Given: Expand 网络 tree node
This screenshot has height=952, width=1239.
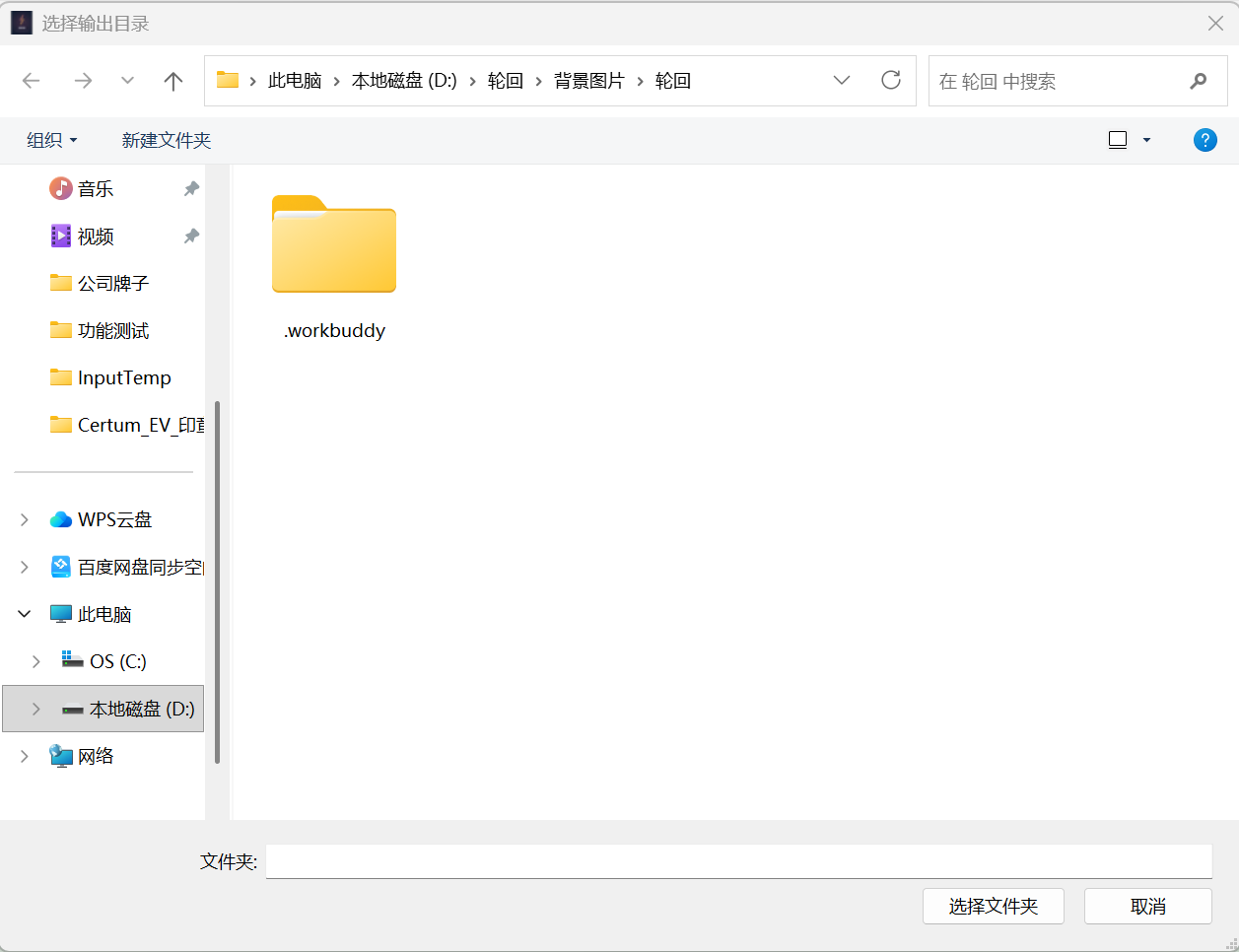Looking at the screenshot, I should coord(25,756).
